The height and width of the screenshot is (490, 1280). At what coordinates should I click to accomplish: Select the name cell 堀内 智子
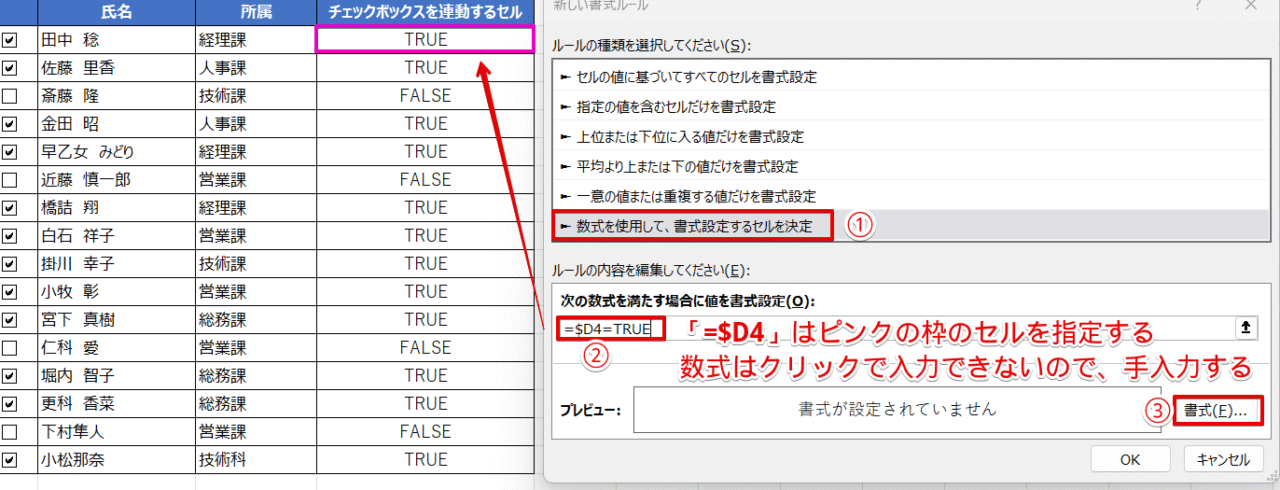[116, 377]
